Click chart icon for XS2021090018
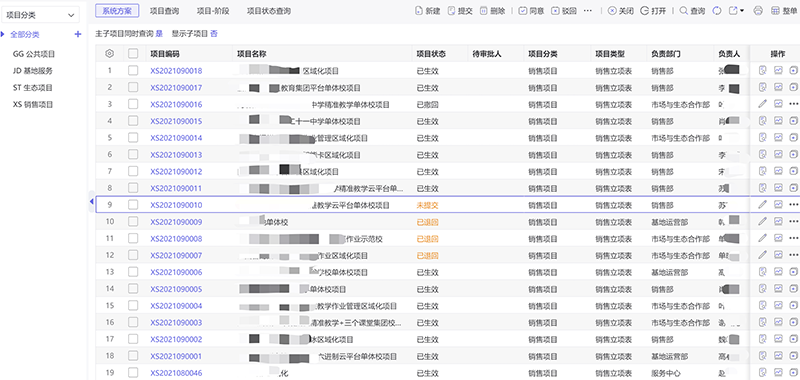The height and width of the screenshot is (380, 800). tap(778, 70)
